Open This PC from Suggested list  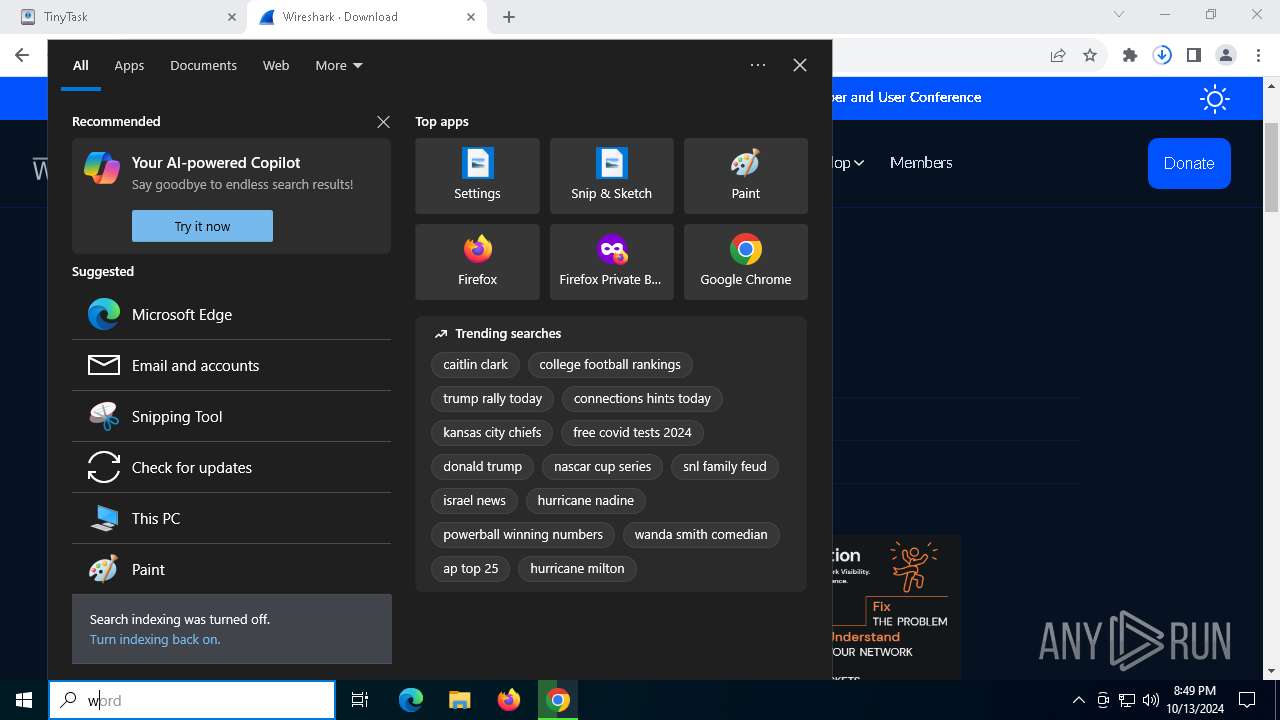tap(231, 518)
